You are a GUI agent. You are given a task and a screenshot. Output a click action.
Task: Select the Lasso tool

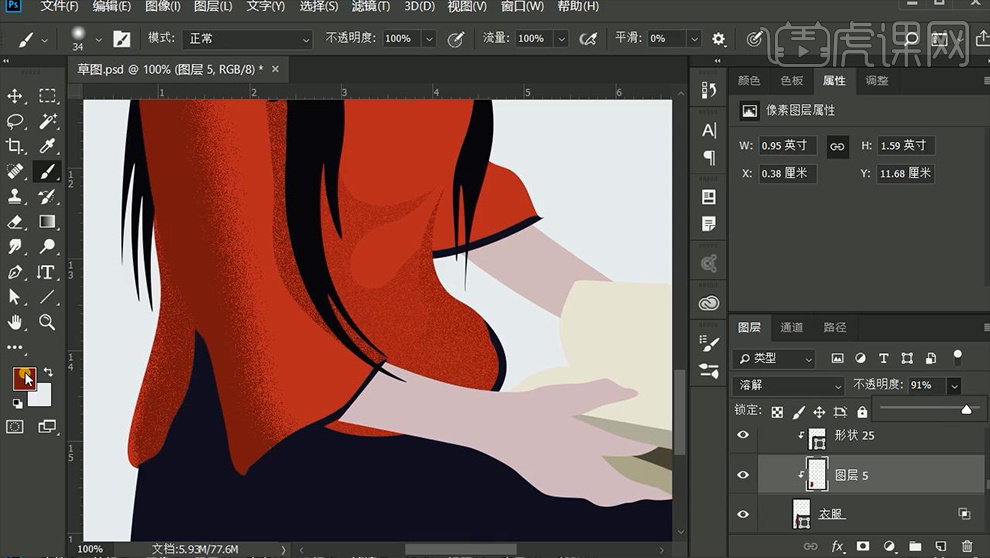(16, 121)
